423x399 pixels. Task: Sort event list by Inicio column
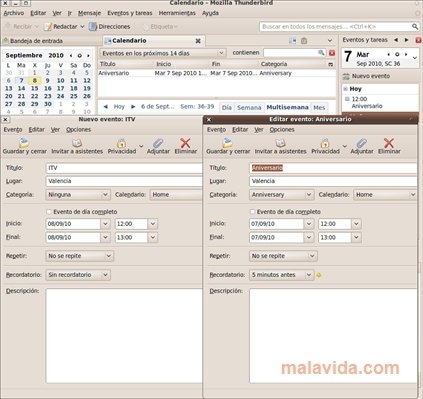182,64
